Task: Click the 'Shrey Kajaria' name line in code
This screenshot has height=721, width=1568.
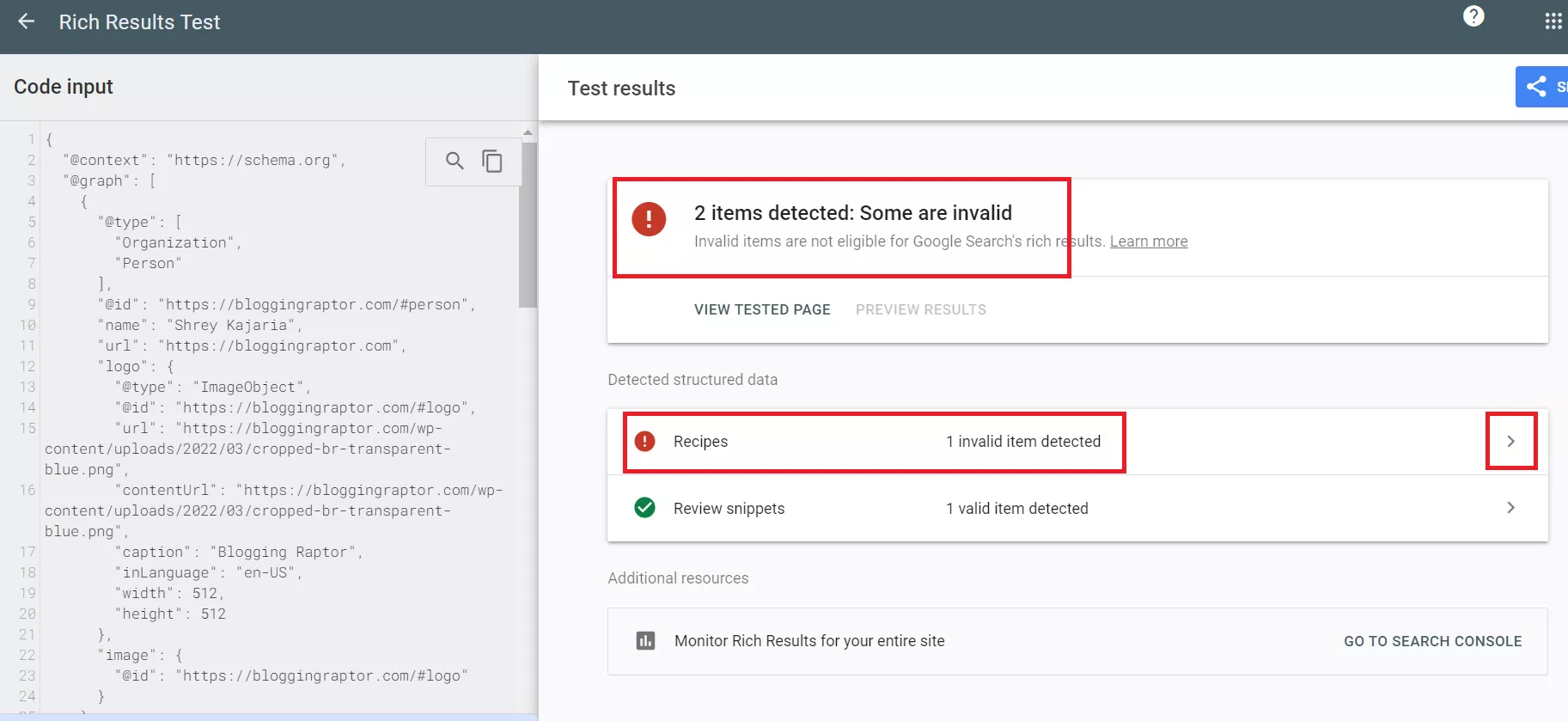Action: 198,325
